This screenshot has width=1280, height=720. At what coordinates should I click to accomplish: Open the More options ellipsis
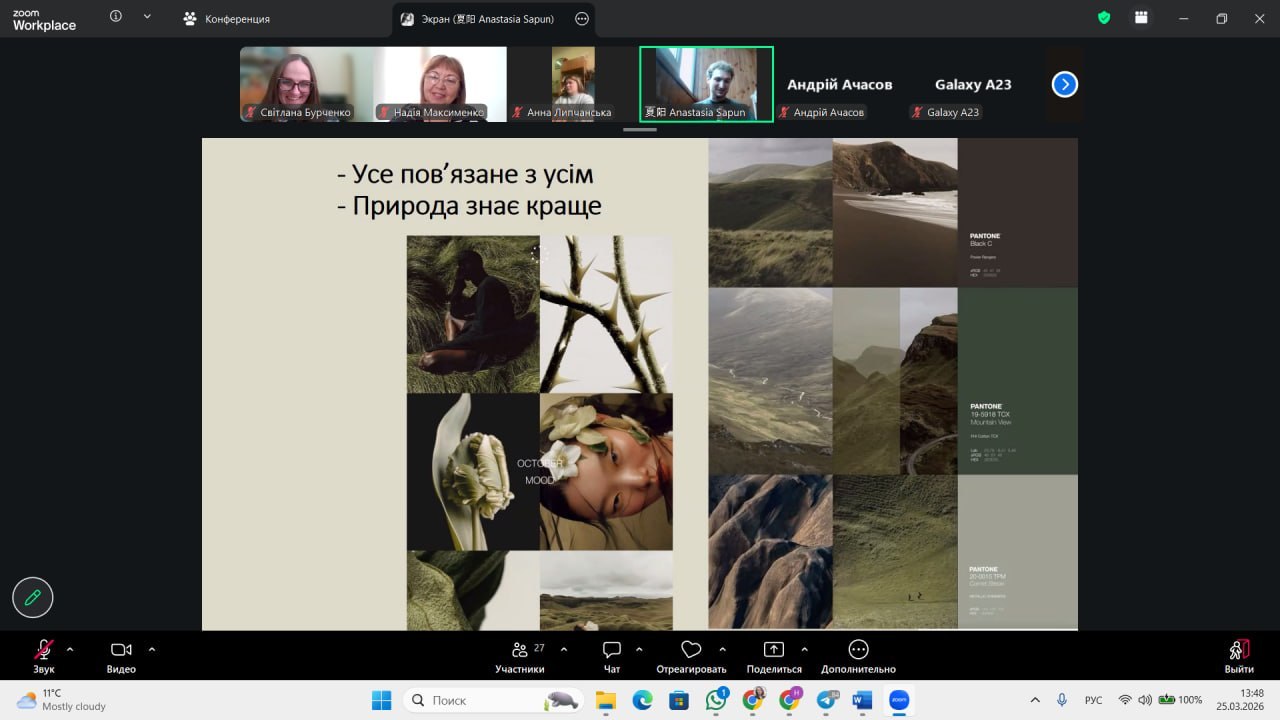pos(858,656)
